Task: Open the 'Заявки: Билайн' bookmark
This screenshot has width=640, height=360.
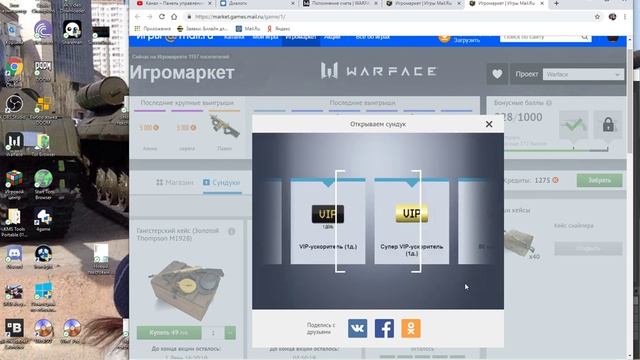Action: [x=202, y=29]
